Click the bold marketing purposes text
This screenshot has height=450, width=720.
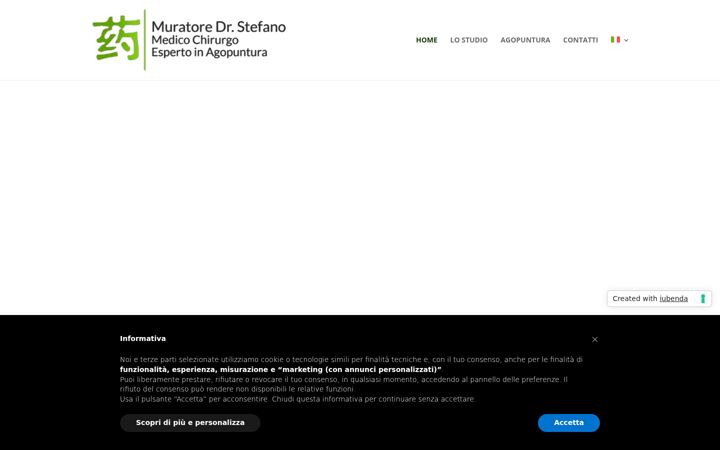tap(281, 370)
